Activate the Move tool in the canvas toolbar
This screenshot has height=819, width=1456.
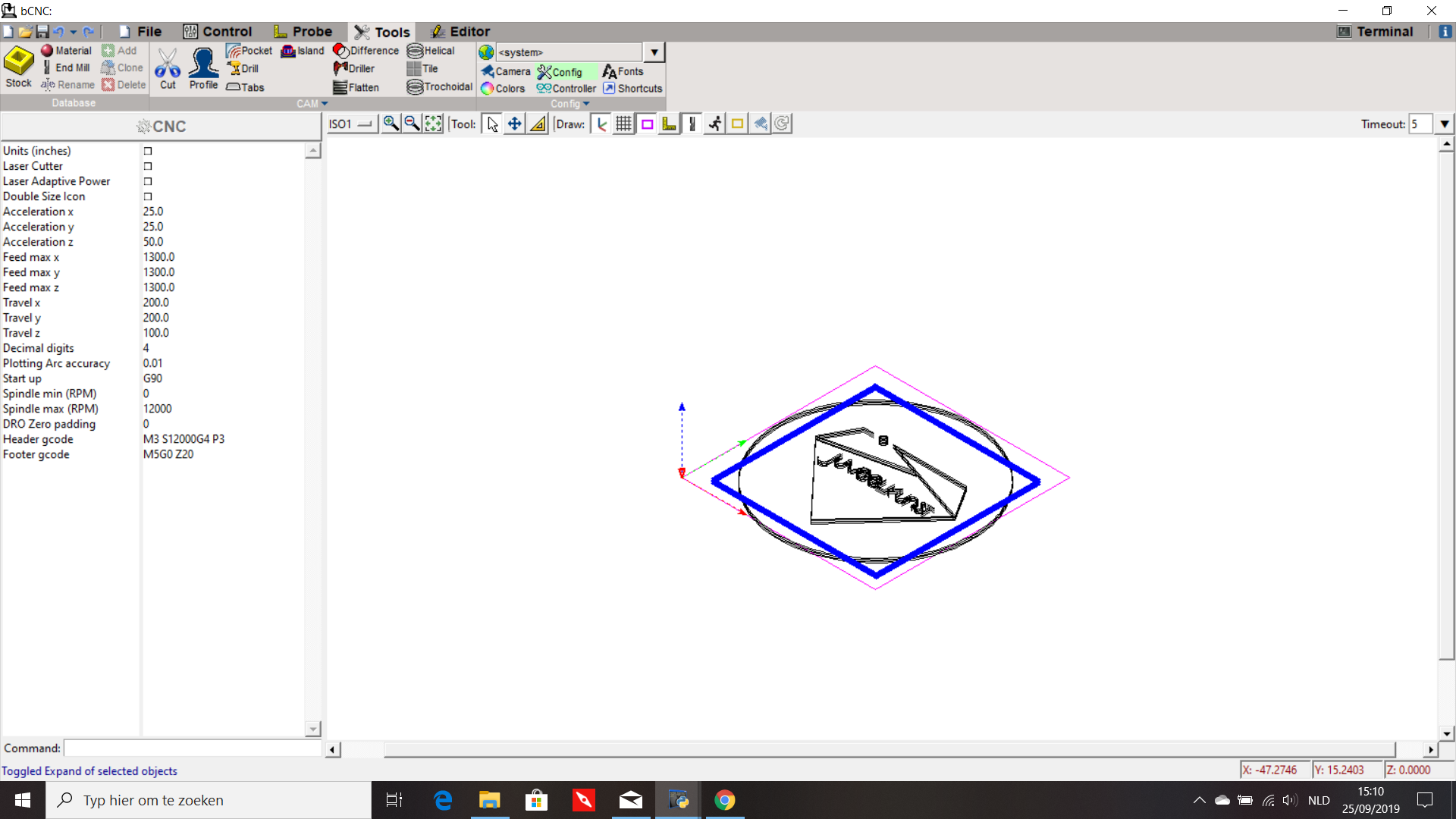pyautogui.click(x=513, y=123)
